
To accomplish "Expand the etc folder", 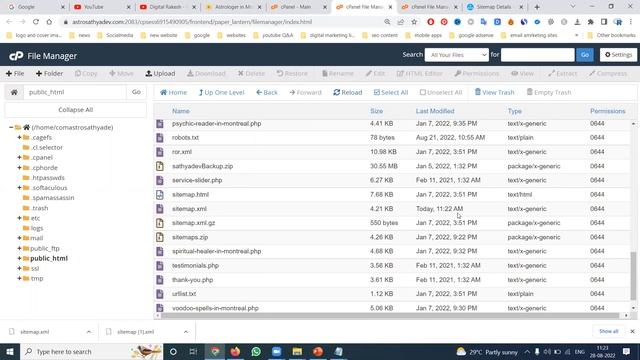I will (x=19, y=218).
